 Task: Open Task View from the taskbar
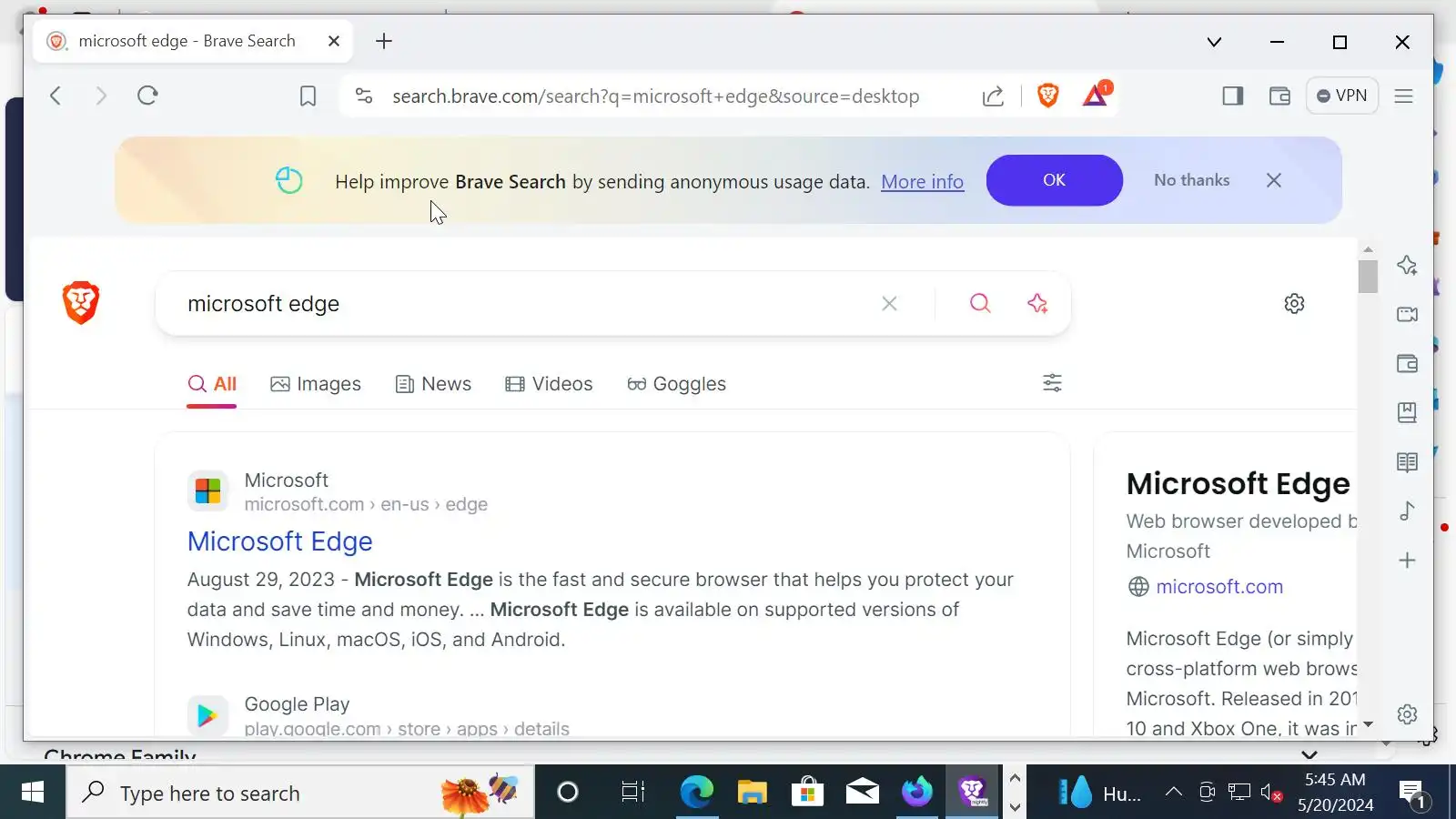point(632,793)
